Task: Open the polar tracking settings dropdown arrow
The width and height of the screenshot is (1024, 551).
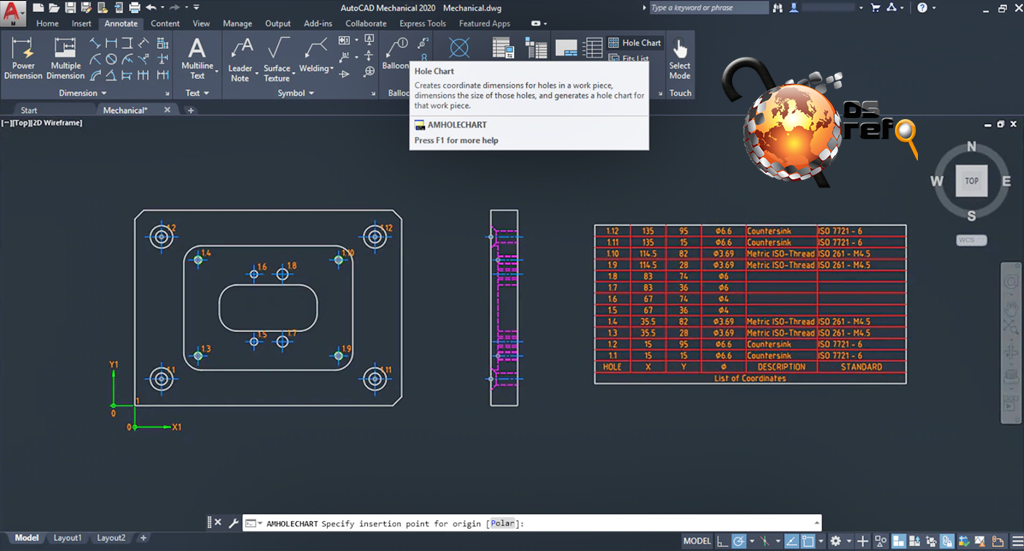Action: (752, 541)
